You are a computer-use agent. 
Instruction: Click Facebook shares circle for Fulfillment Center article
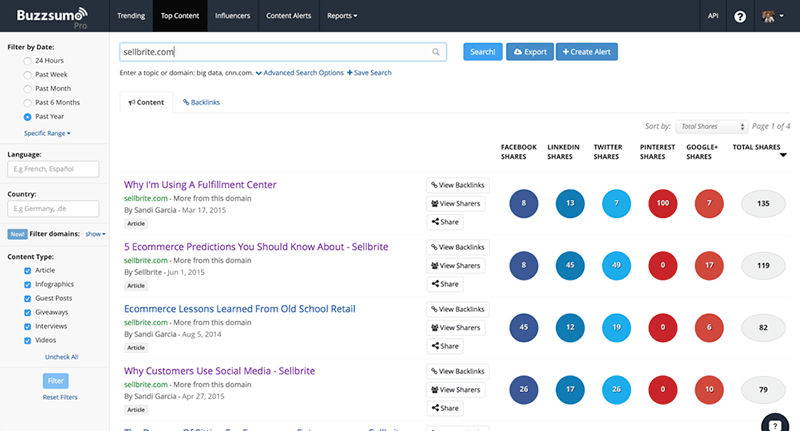523,204
